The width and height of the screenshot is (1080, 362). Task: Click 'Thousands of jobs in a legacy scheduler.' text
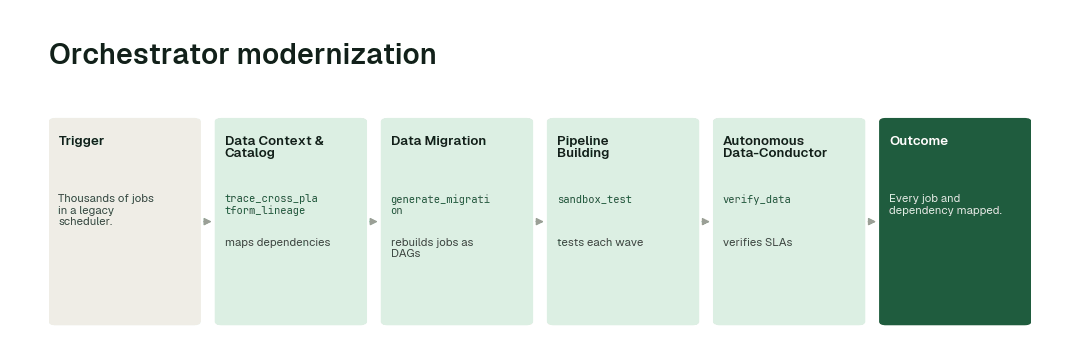click(x=105, y=210)
